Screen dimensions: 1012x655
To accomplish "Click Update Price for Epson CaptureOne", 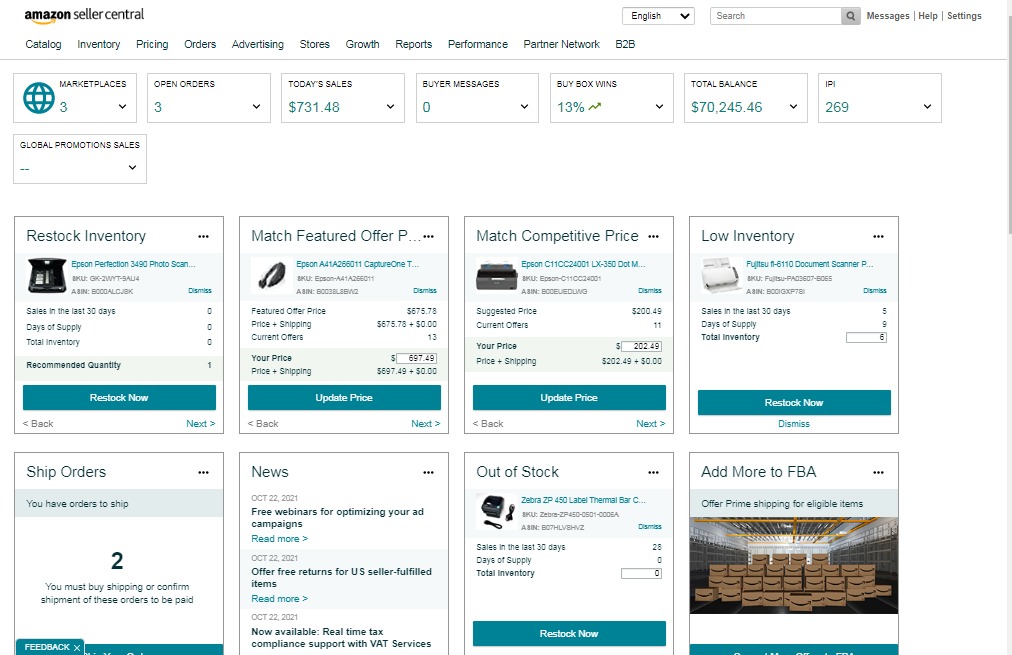I will click(x=344, y=398).
